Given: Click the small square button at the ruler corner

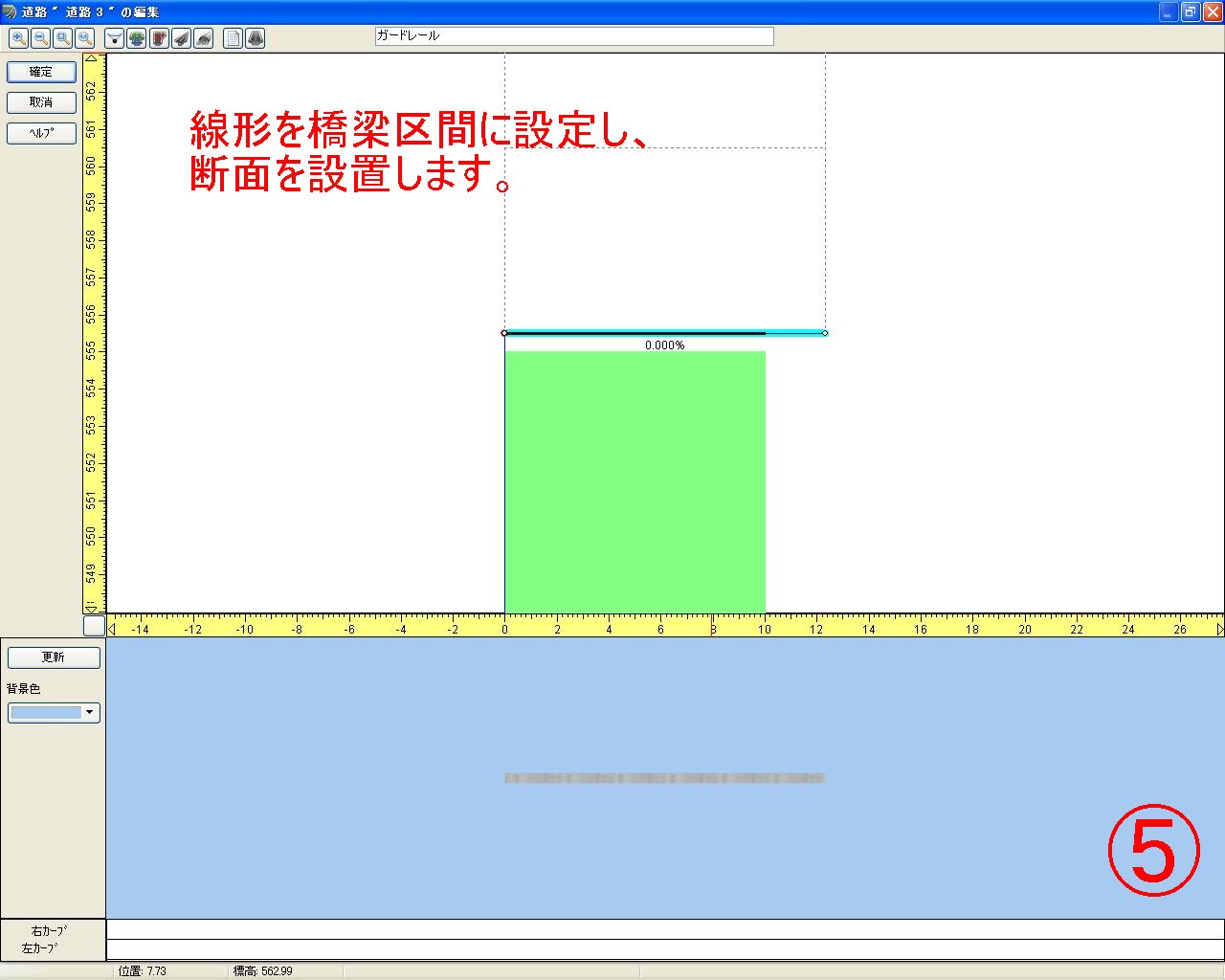Looking at the screenshot, I should (94, 625).
